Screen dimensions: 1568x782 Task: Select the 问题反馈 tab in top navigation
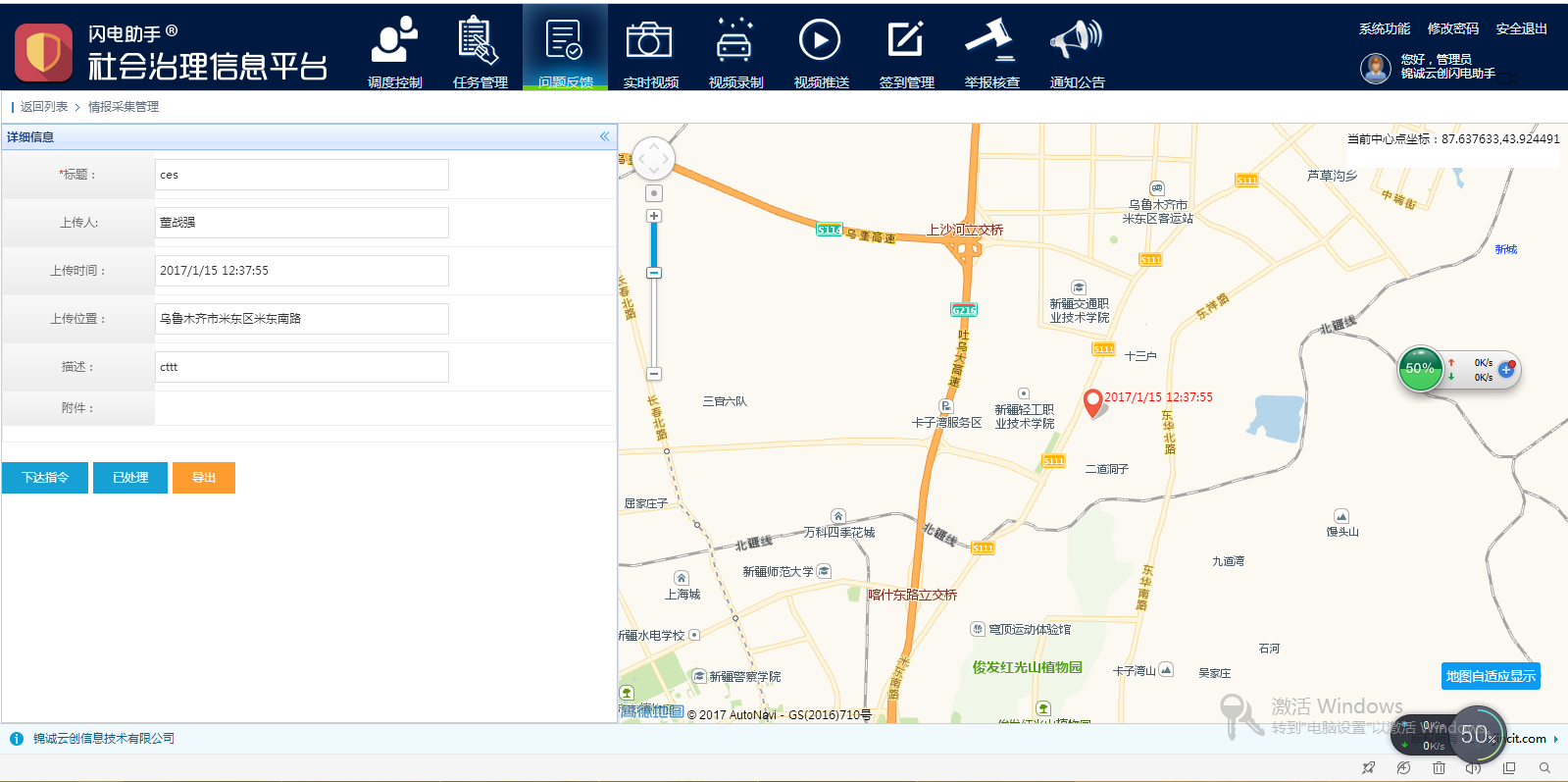[565, 51]
